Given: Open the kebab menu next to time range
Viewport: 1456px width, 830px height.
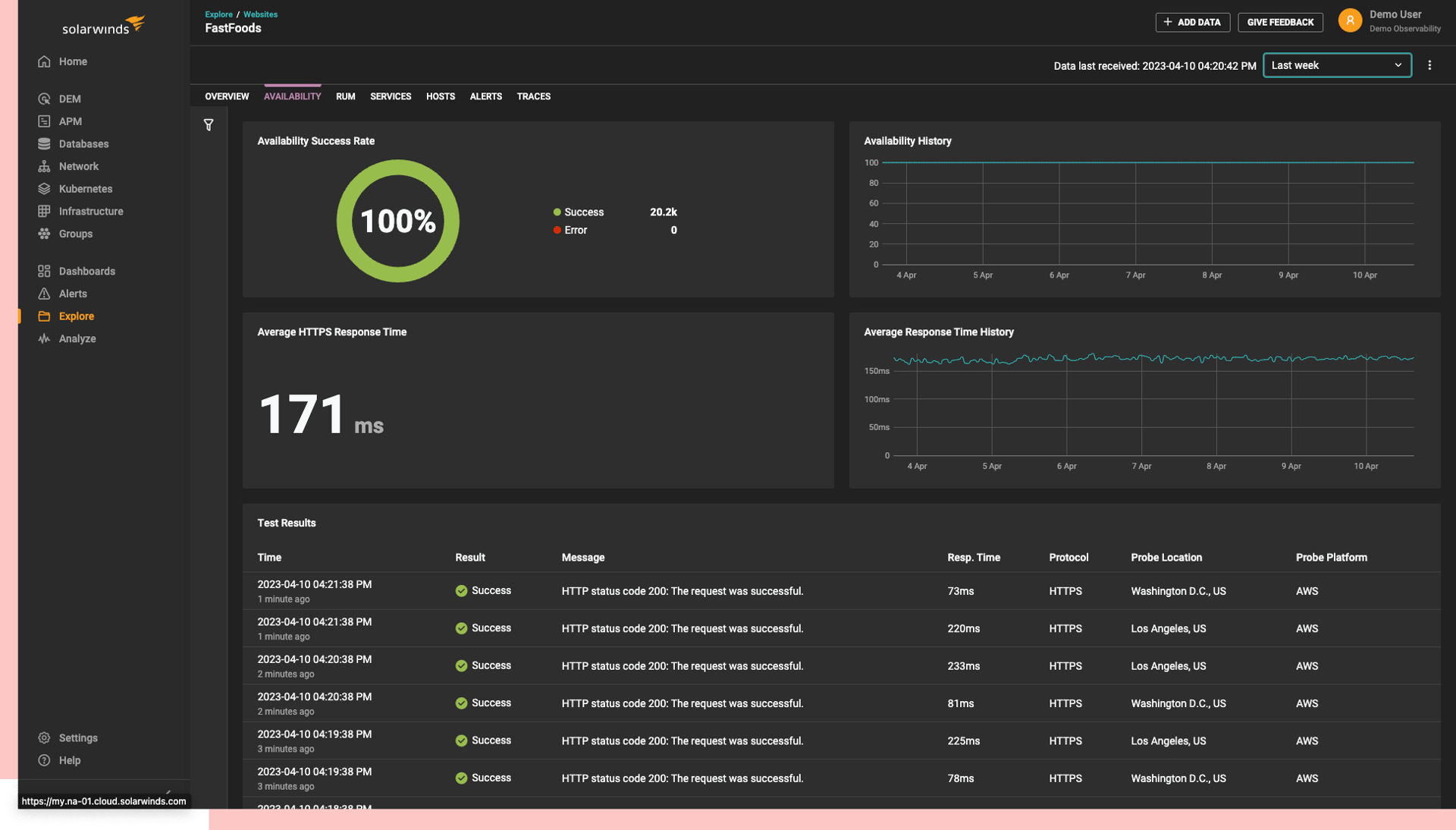Looking at the screenshot, I should pyautogui.click(x=1430, y=65).
